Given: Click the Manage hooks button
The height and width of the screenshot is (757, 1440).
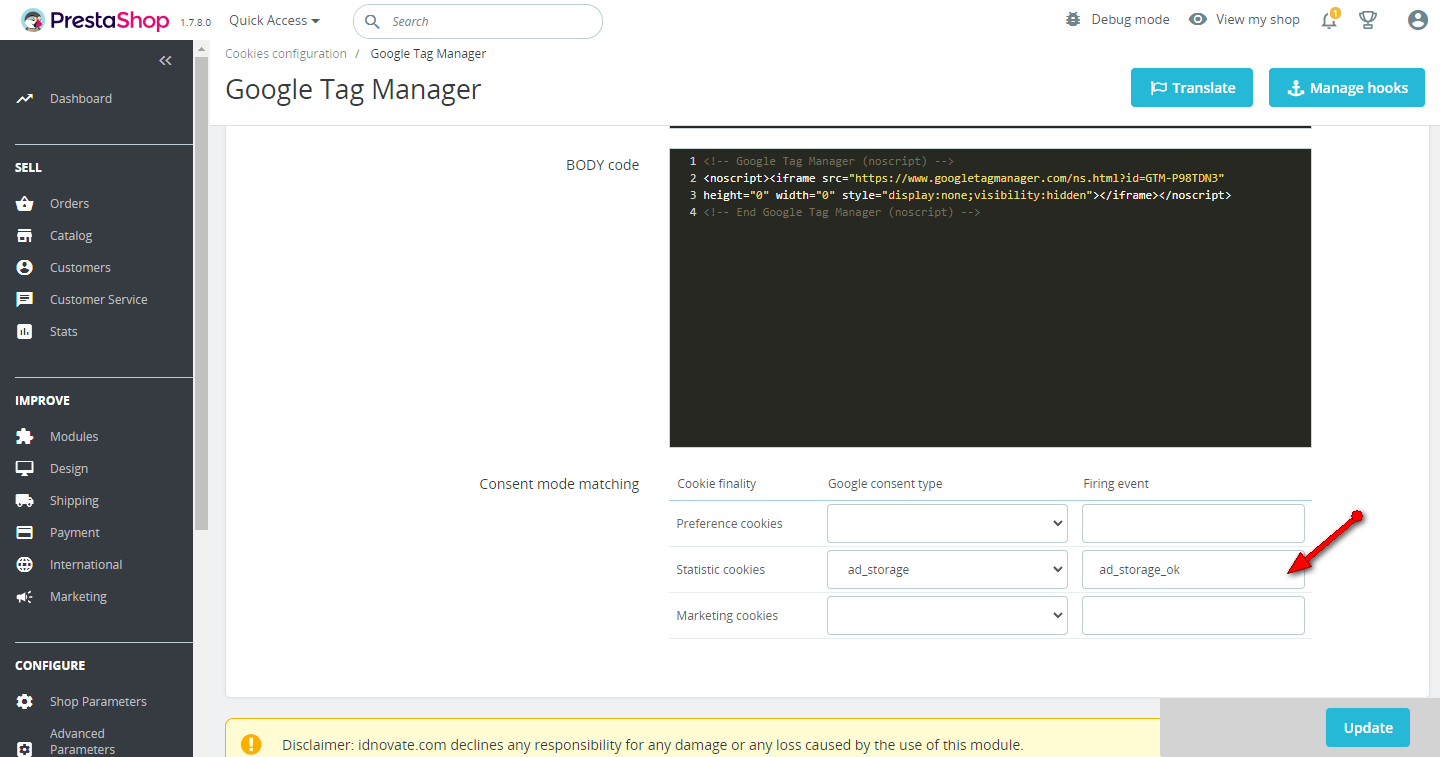Looking at the screenshot, I should (1346, 88).
